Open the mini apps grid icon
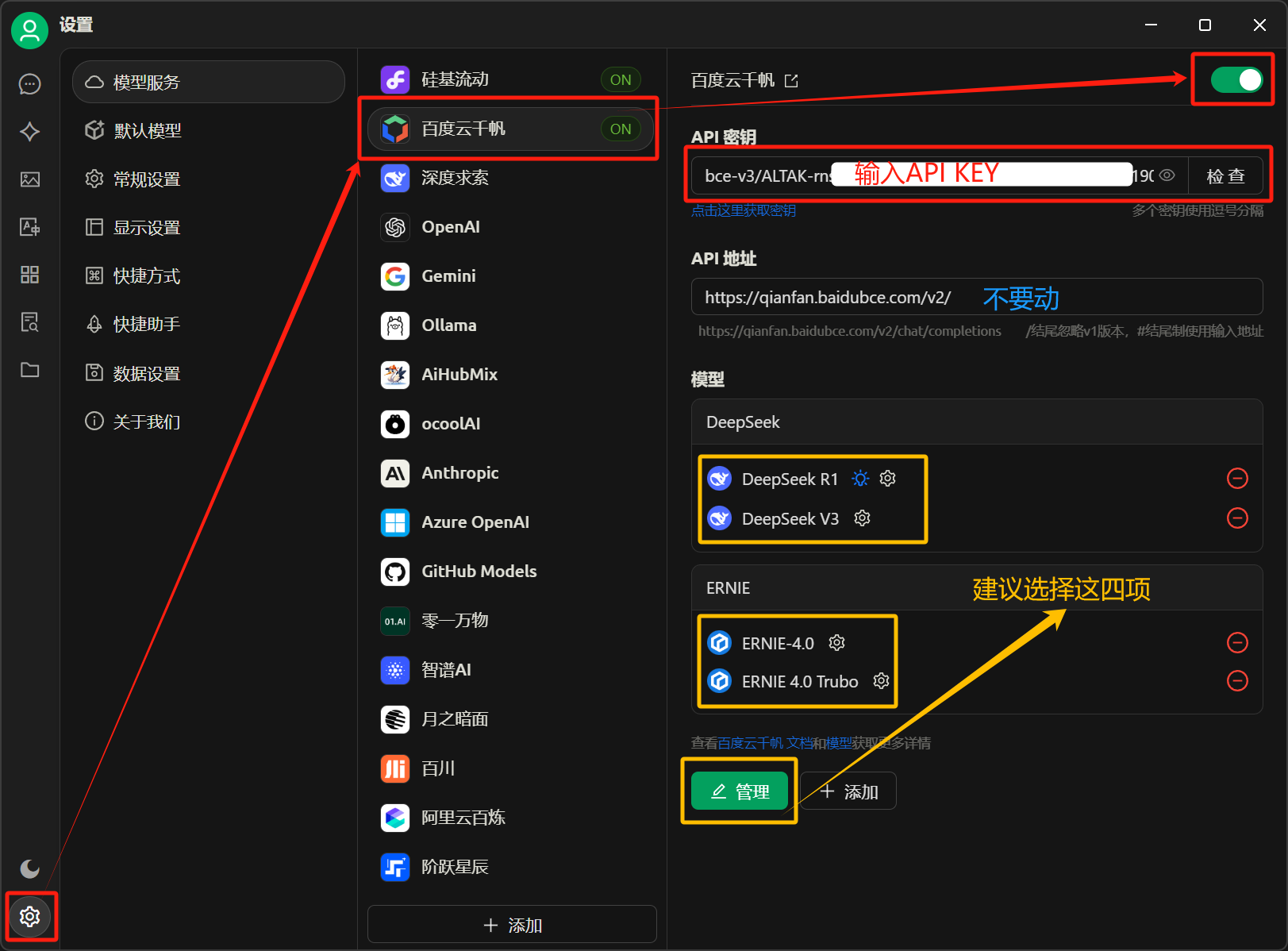Viewport: 1288px width, 951px height. 30,275
